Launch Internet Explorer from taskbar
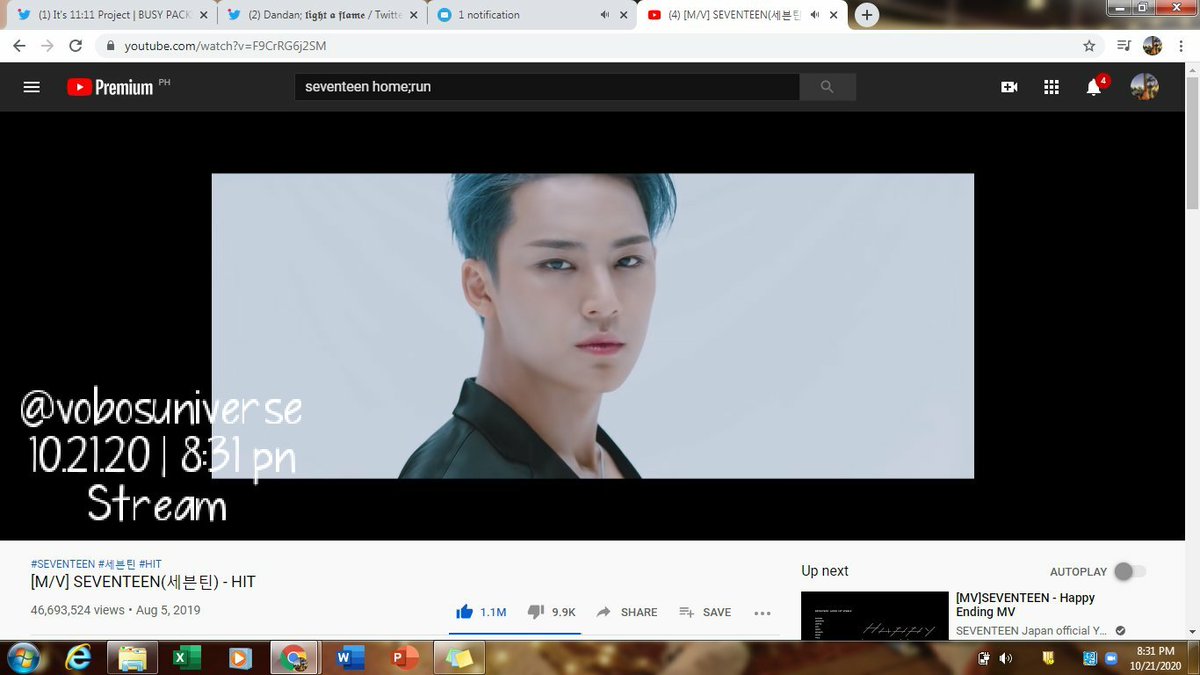Image resolution: width=1200 pixels, height=675 pixels. pyautogui.click(x=77, y=658)
